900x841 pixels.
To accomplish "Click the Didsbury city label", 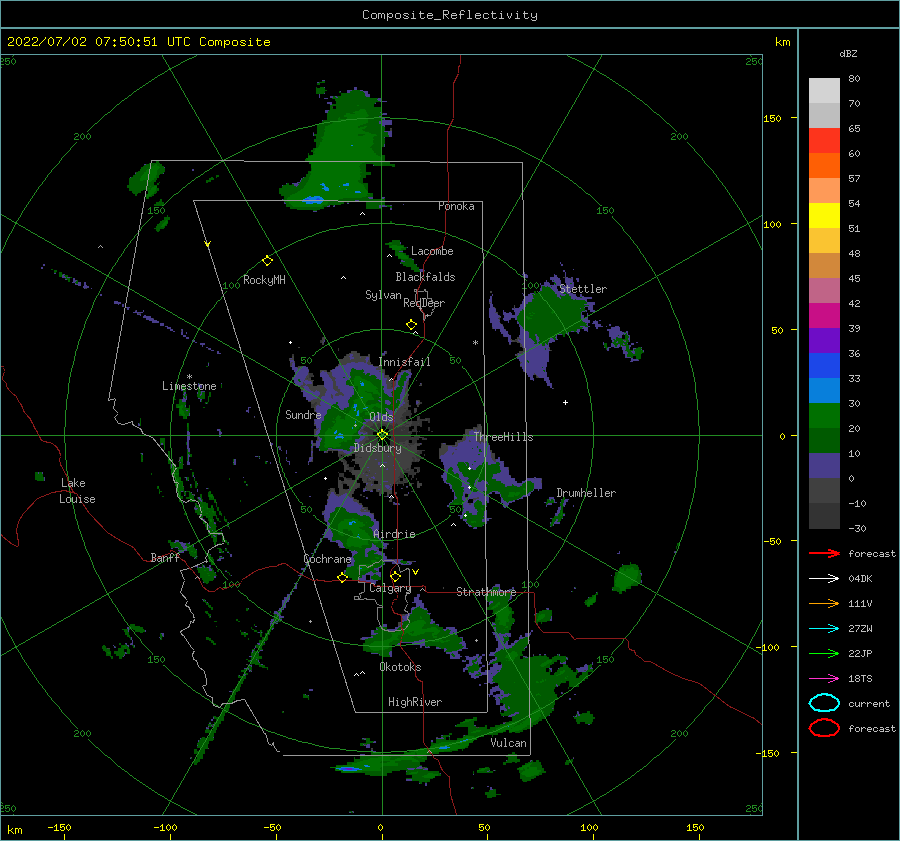I will (378, 448).
